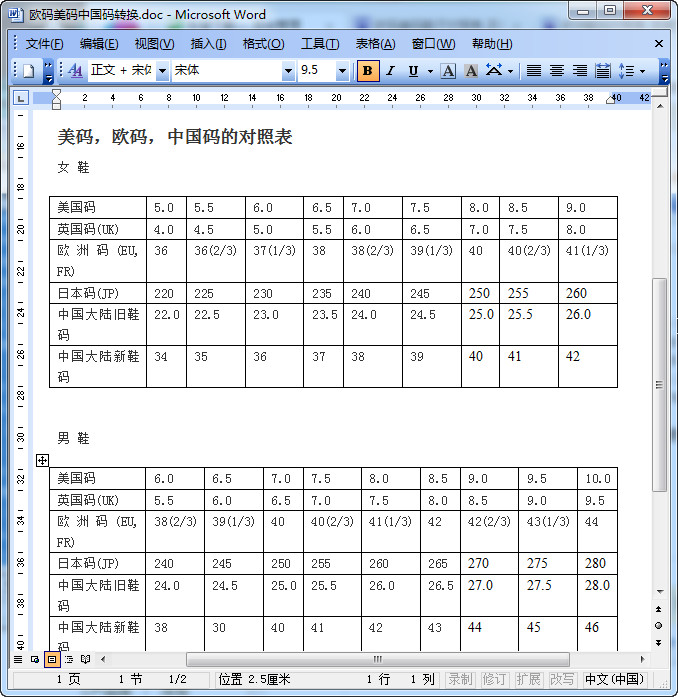
Task: Toggle Underline formatting button
Action: tap(413, 71)
